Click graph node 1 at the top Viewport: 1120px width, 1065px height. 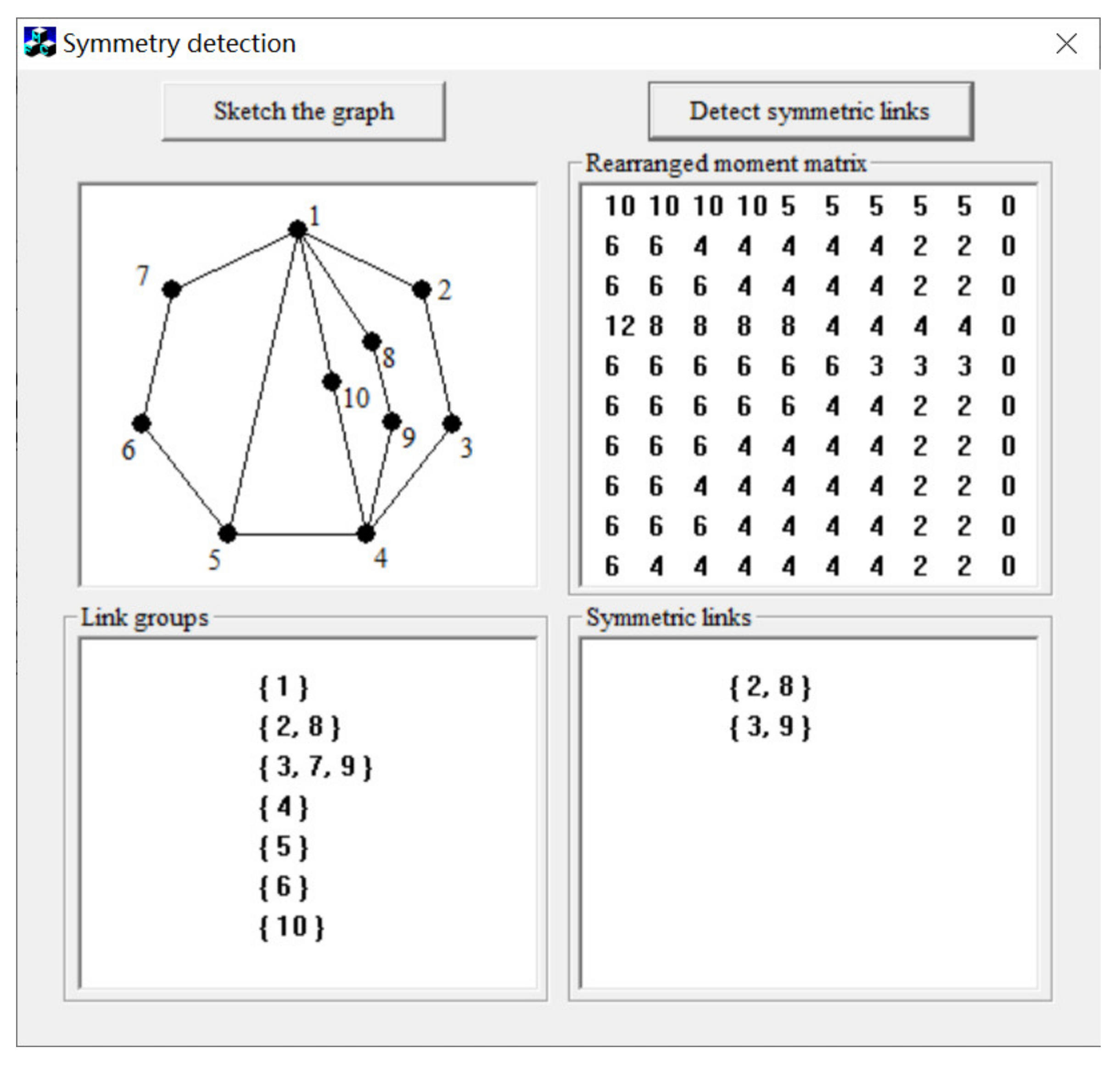(297, 230)
